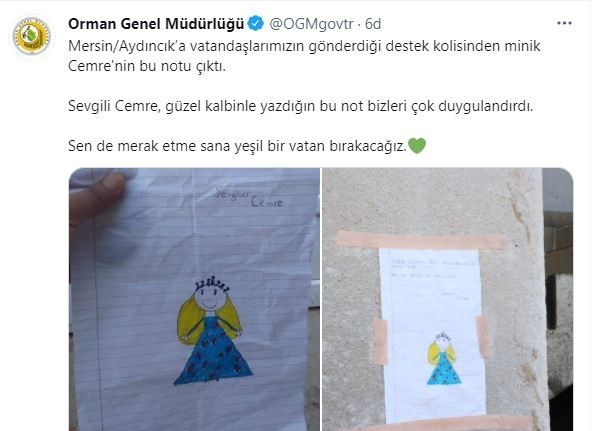Click the blue verified badge

[x=255, y=24]
